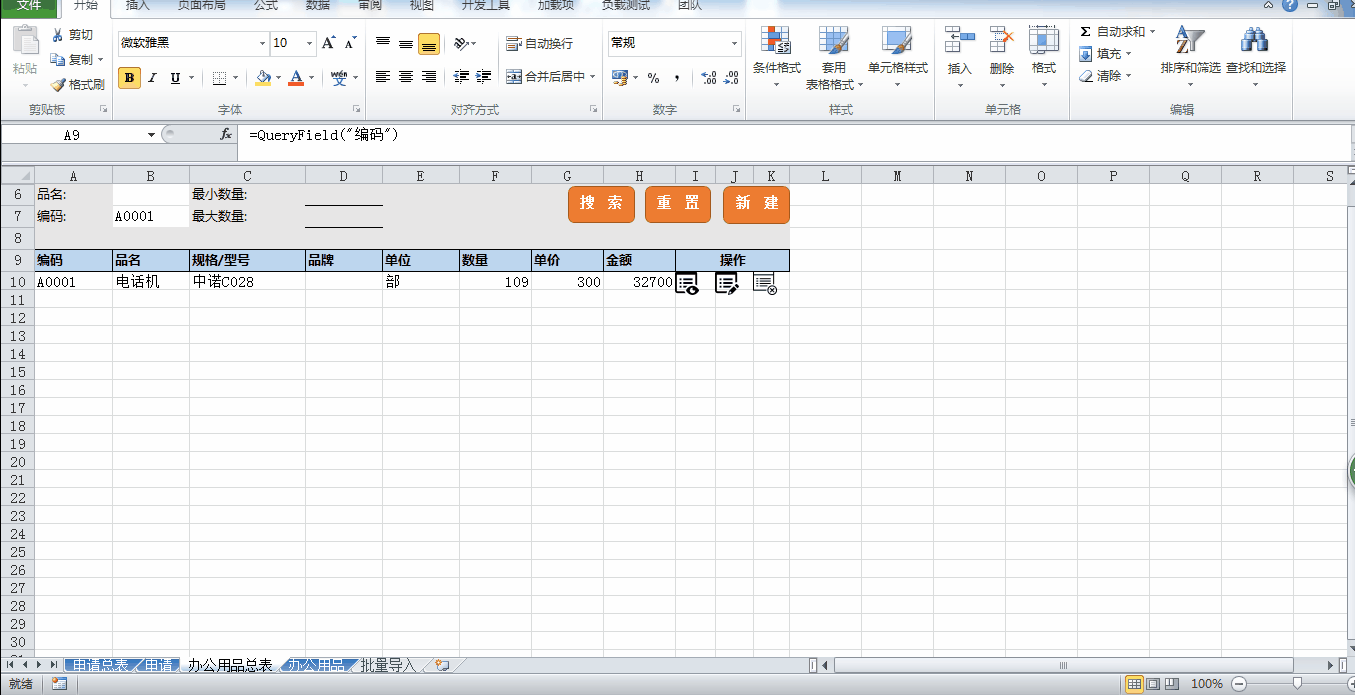Toggle Italic formatting button
Screen dimensions: 1355x695
click(x=152, y=78)
